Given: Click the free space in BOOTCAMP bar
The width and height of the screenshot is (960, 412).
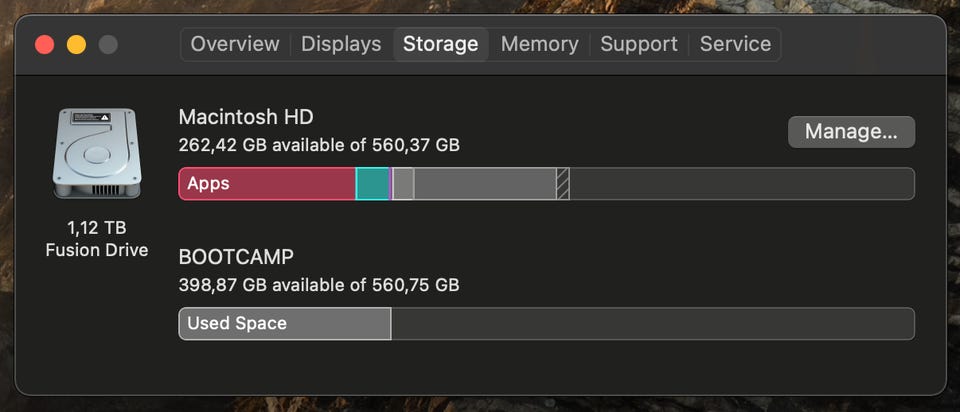Looking at the screenshot, I should (x=650, y=324).
